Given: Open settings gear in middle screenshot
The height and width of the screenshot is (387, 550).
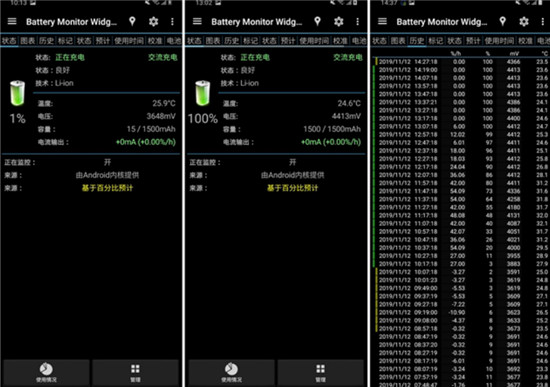Looking at the screenshot, I should (x=338, y=22).
